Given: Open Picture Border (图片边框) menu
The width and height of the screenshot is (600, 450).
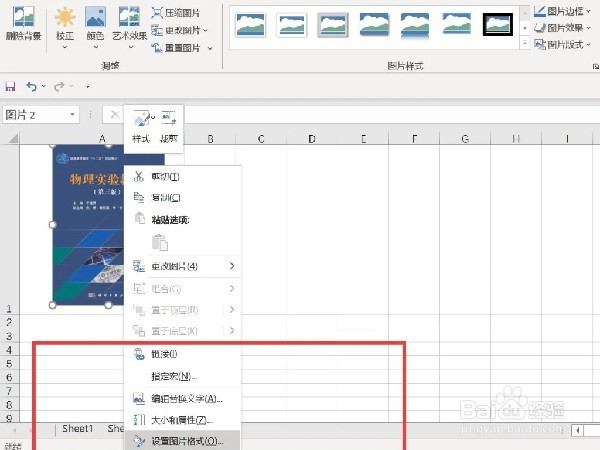Looking at the screenshot, I should [x=562, y=11].
